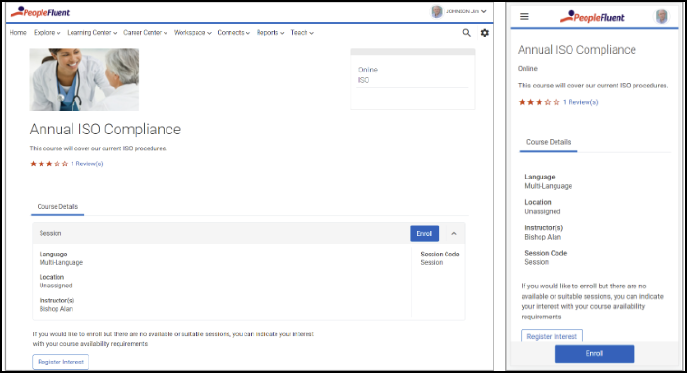Viewport: 687px width, 373px height.
Task: Open the hamburger menu in mobile view
Action: [524, 17]
